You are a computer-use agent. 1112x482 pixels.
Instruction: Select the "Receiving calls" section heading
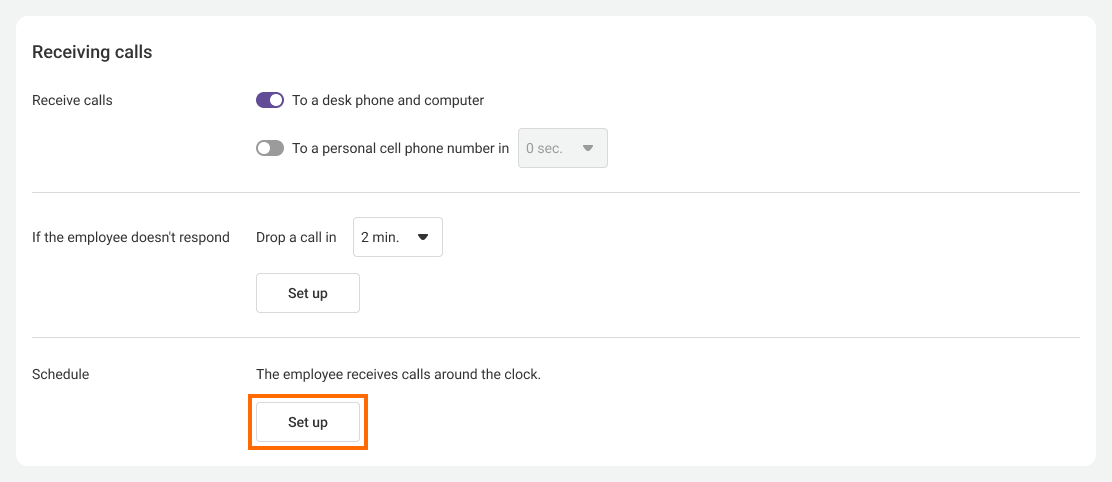tap(92, 52)
